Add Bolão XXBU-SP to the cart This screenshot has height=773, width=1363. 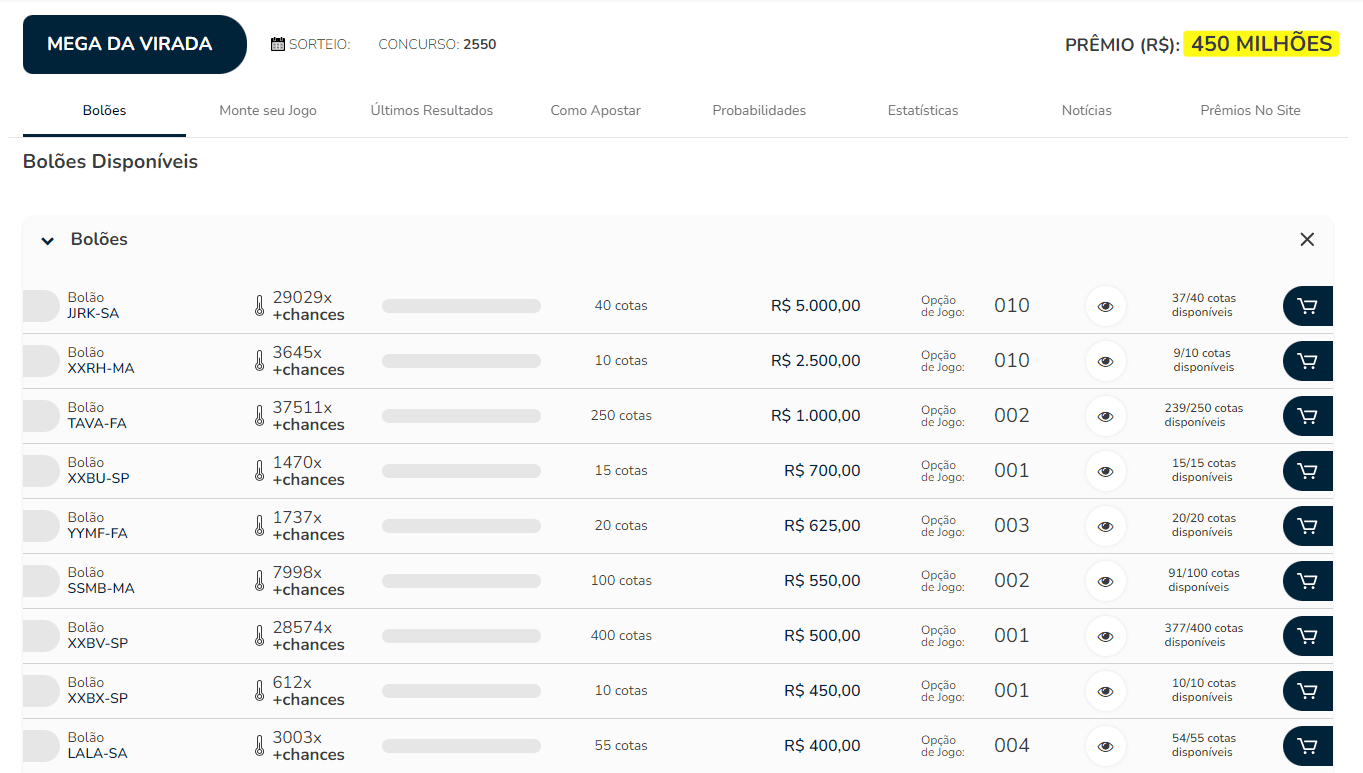coord(1308,471)
